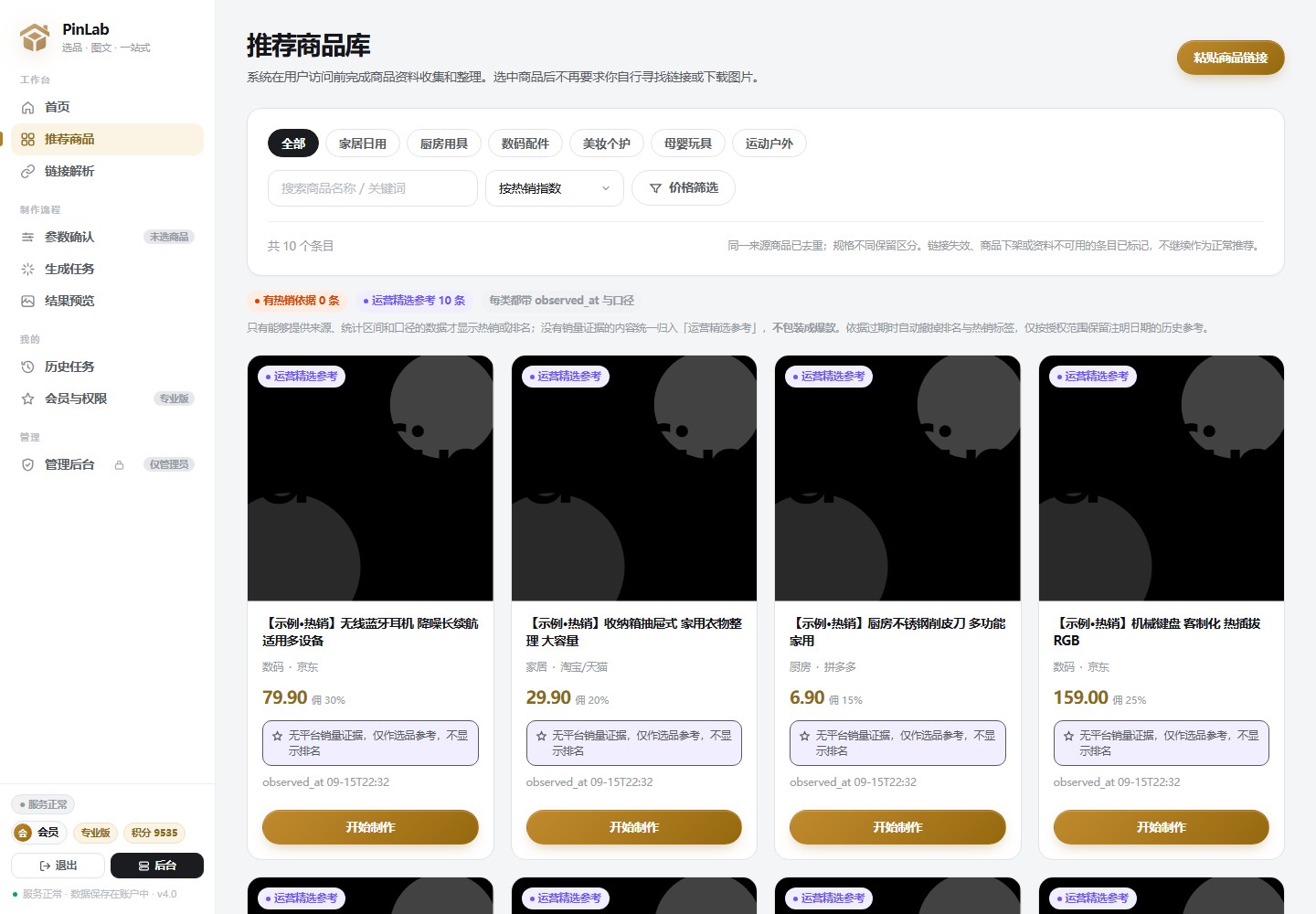The height and width of the screenshot is (914, 1316).
Task: Click the 粘贴商品链接 button
Action: (1231, 58)
